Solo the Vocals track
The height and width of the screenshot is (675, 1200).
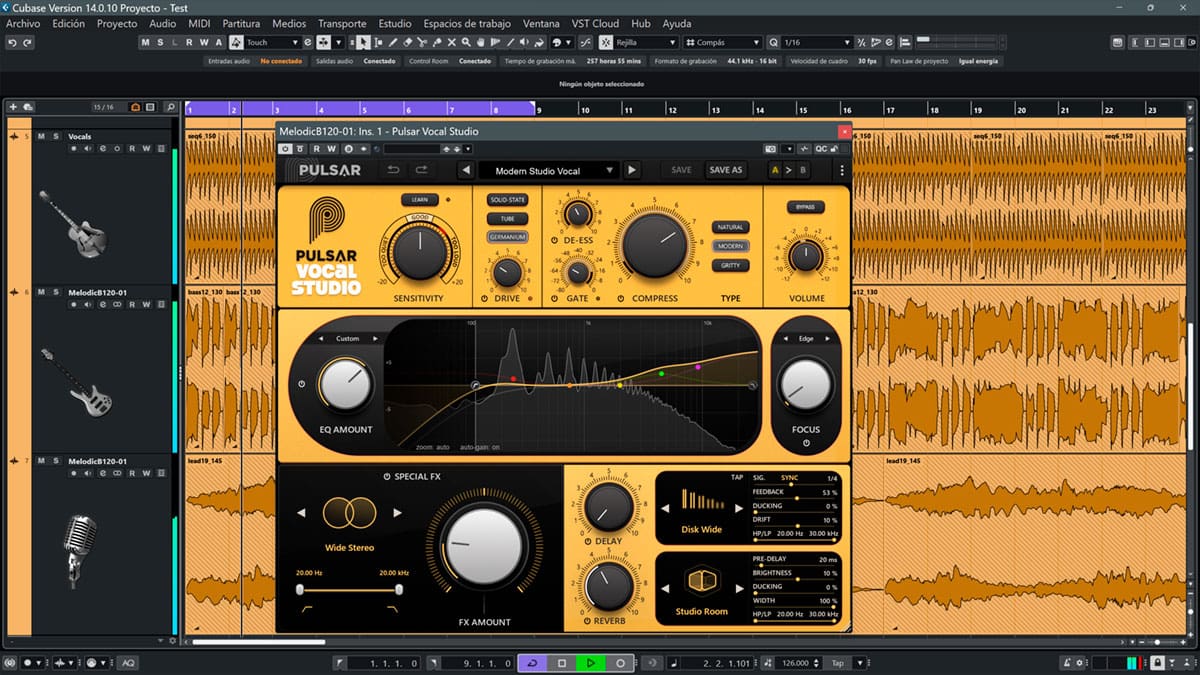pos(56,135)
